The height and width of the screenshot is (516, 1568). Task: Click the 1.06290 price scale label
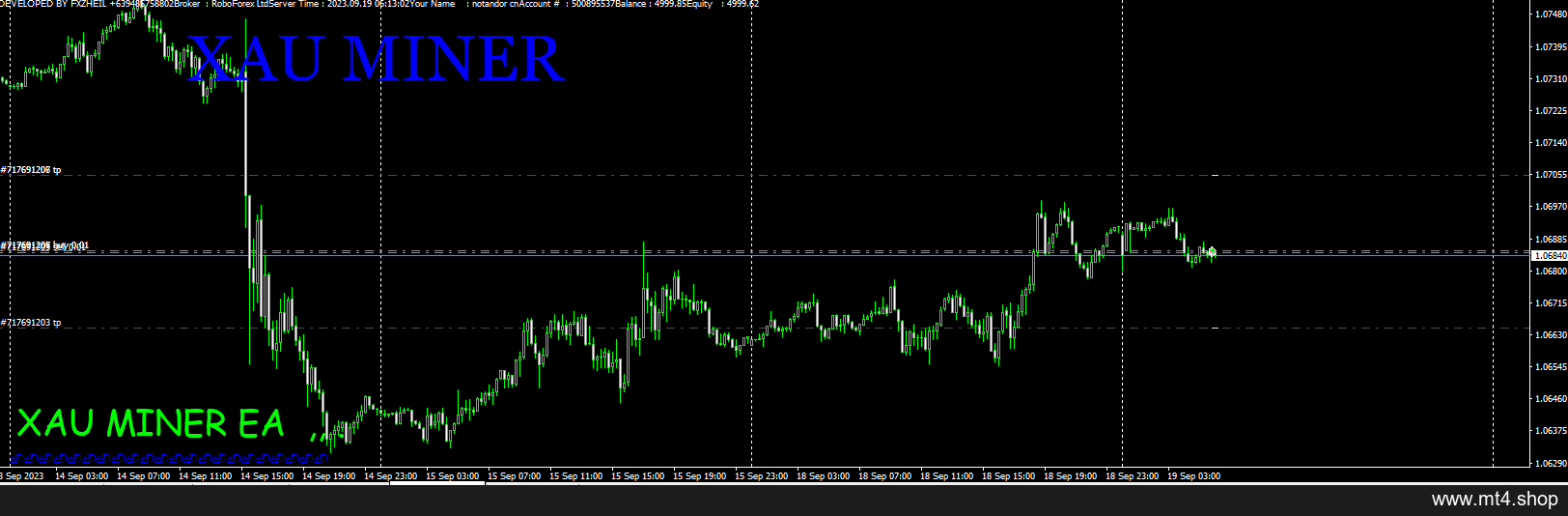point(1551,463)
